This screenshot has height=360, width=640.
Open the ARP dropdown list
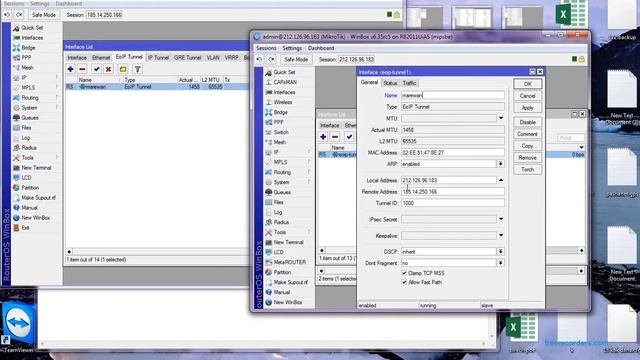[500, 164]
